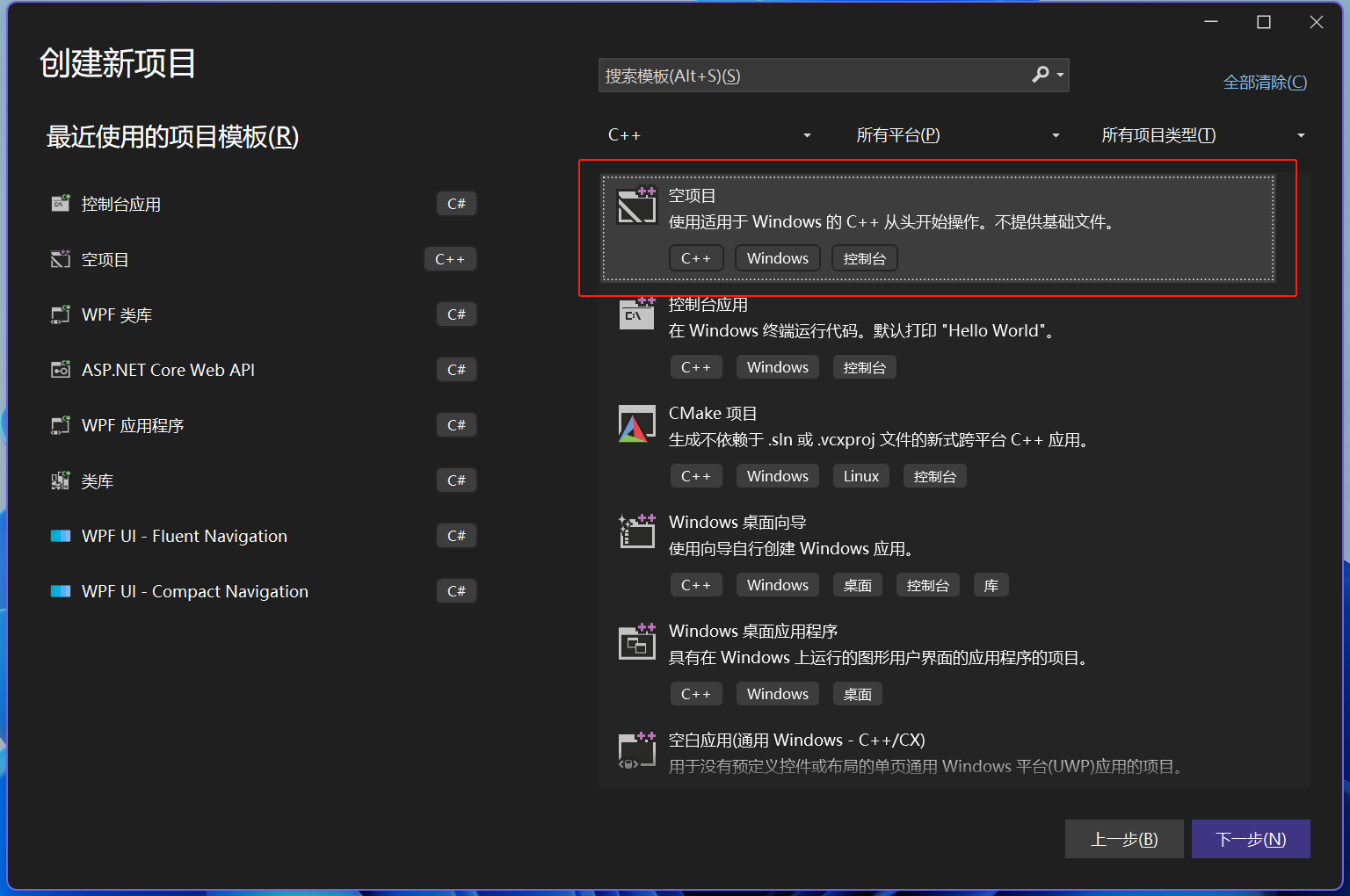Select the Windows 桌面应用程序 template title
This screenshot has height=896, width=1350.
pos(753,631)
